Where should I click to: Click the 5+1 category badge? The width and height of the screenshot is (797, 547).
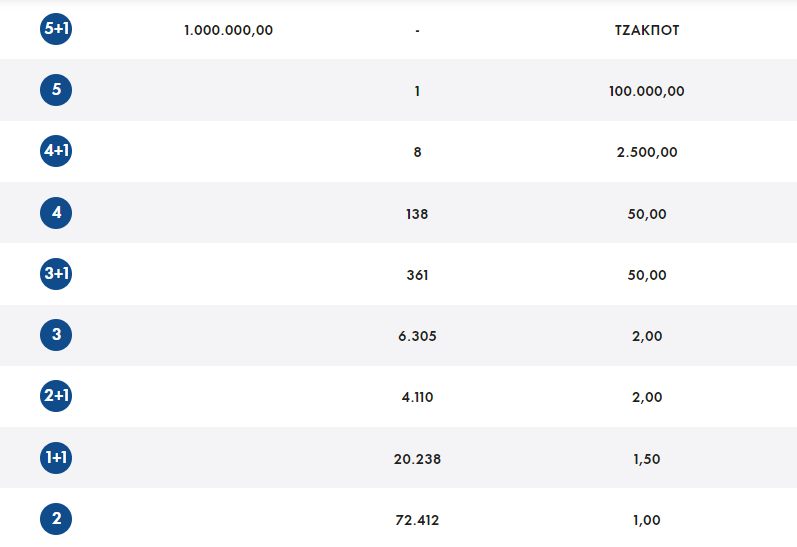[56, 29]
